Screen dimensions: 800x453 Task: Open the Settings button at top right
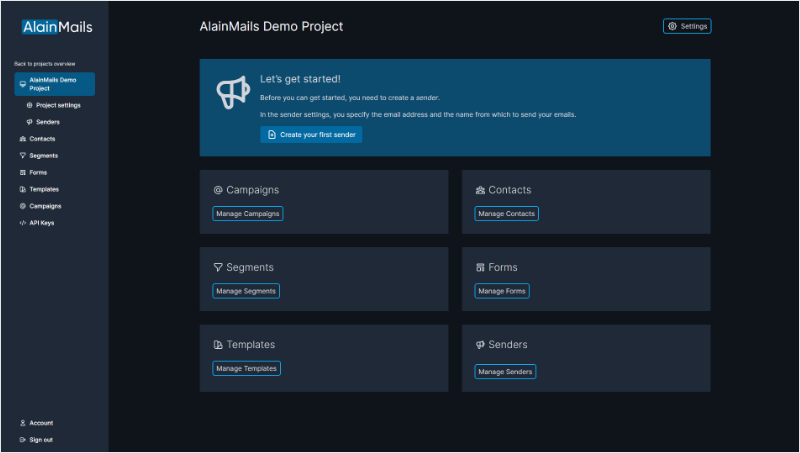click(x=687, y=26)
